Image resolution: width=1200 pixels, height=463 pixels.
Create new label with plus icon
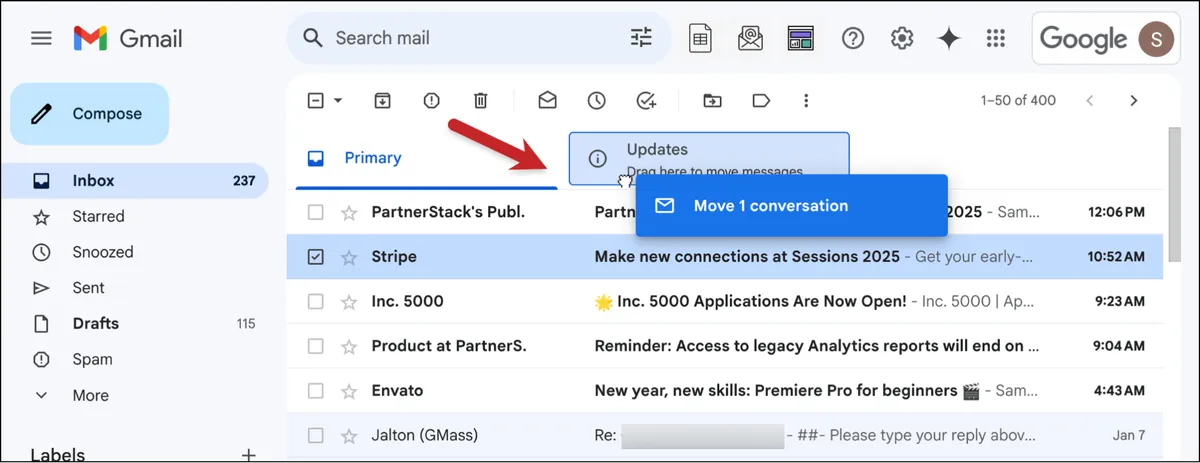tap(249, 455)
